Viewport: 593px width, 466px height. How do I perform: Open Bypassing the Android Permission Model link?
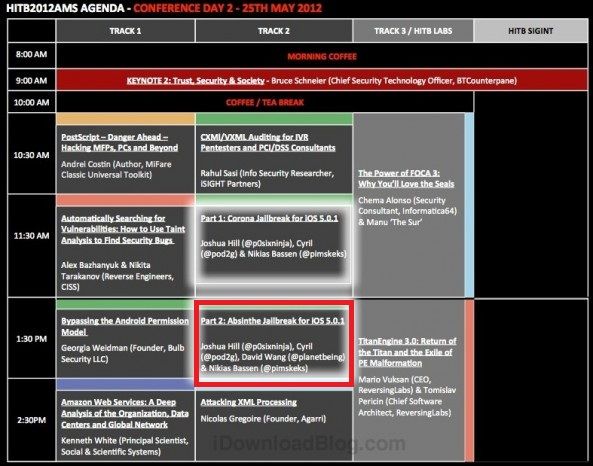125,326
